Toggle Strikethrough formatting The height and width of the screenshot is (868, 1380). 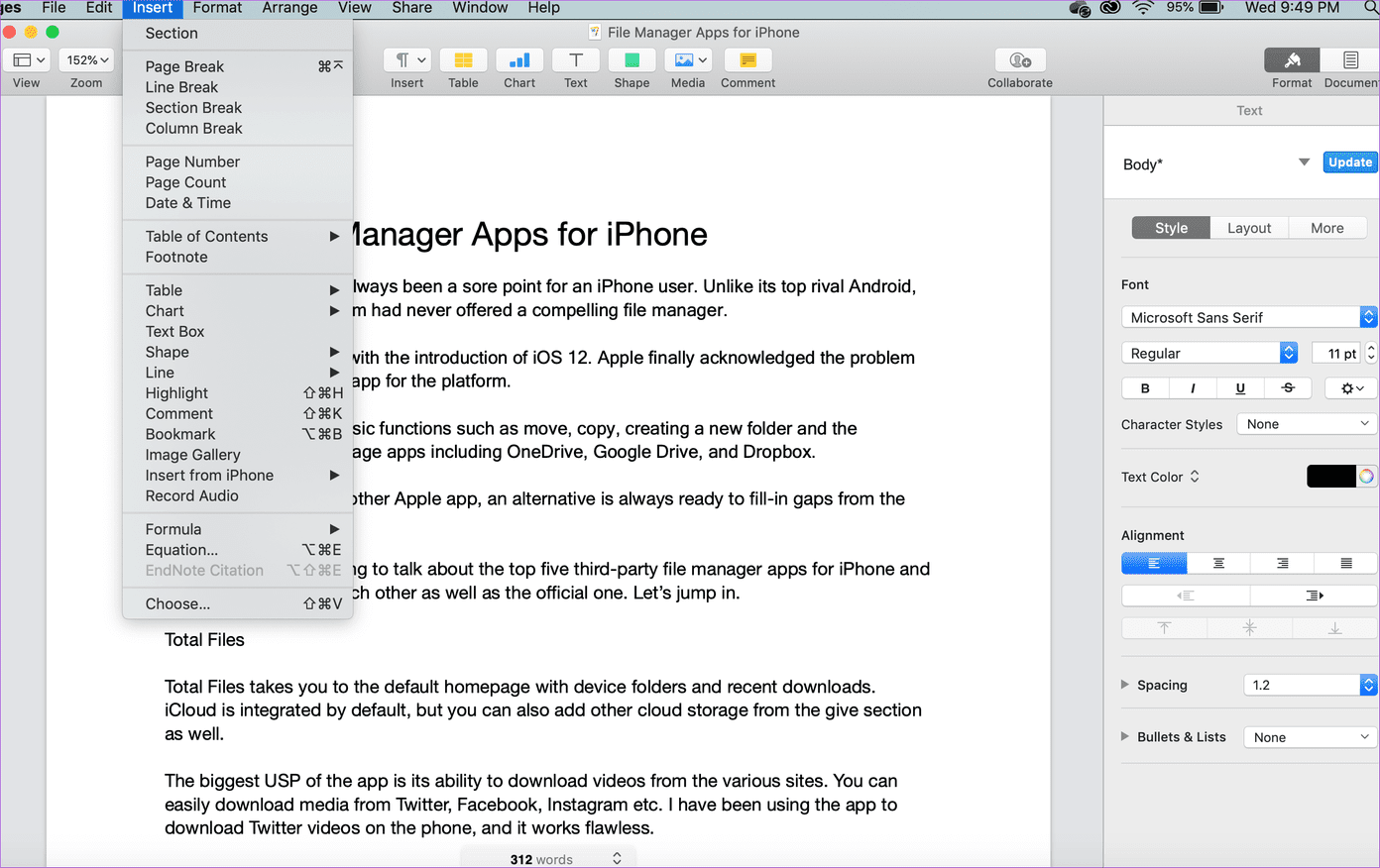coord(1288,388)
